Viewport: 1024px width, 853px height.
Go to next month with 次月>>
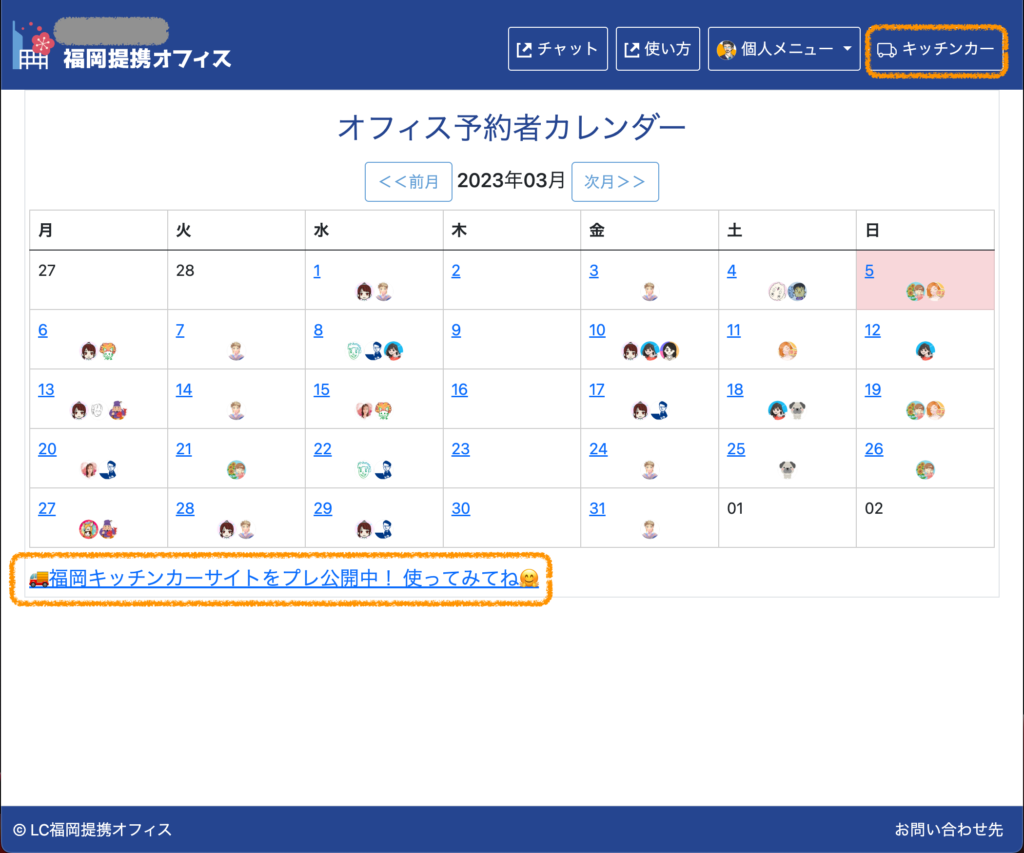[x=614, y=181]
